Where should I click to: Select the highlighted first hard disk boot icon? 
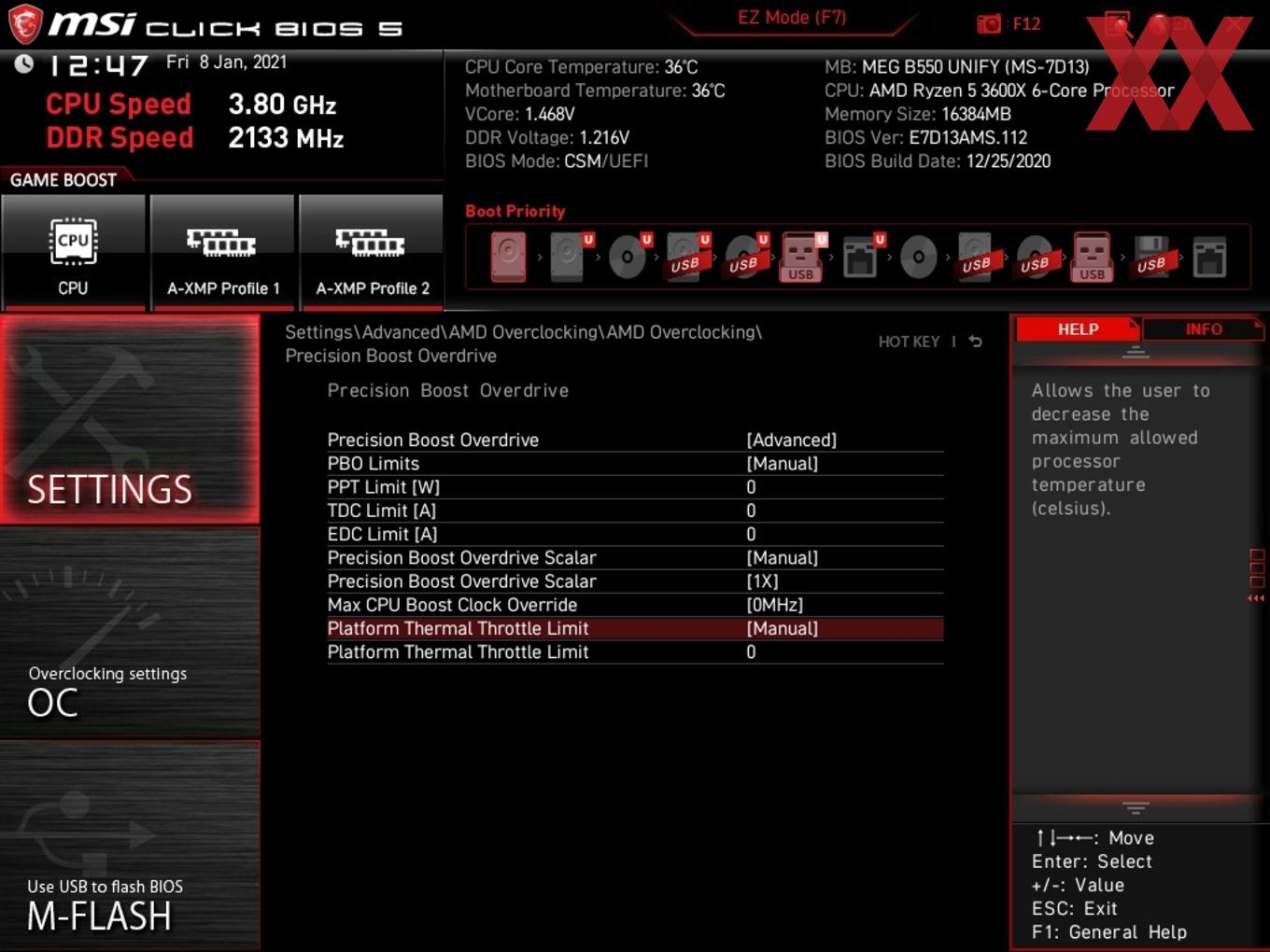click(x=509, y=257)
